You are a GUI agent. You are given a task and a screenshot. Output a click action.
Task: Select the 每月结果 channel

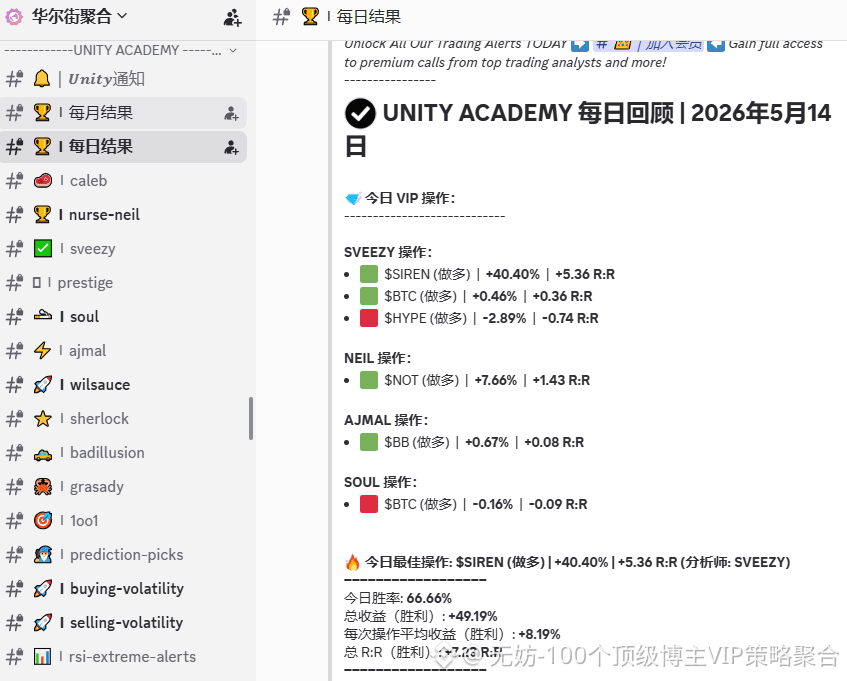123,113
